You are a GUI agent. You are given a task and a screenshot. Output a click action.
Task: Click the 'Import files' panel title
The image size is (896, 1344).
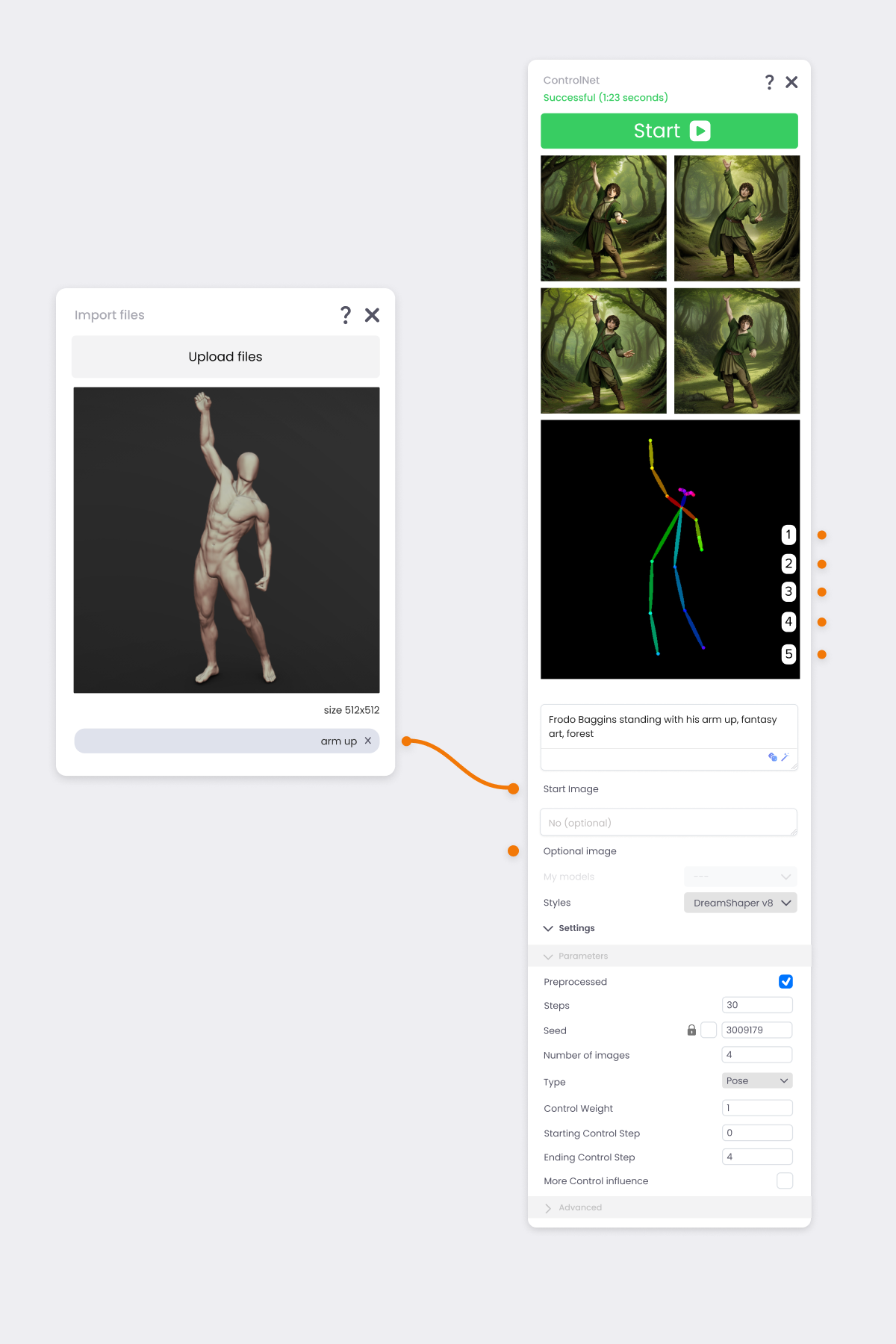tap(110, 315)
